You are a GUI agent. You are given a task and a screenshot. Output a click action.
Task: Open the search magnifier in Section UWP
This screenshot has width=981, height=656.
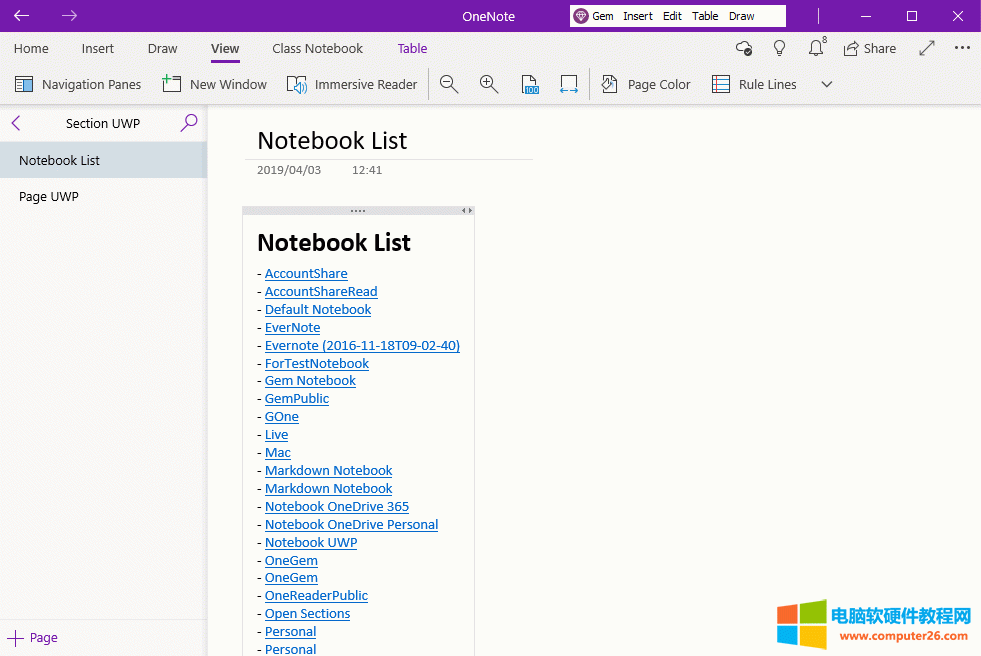[x=188, y=123]
